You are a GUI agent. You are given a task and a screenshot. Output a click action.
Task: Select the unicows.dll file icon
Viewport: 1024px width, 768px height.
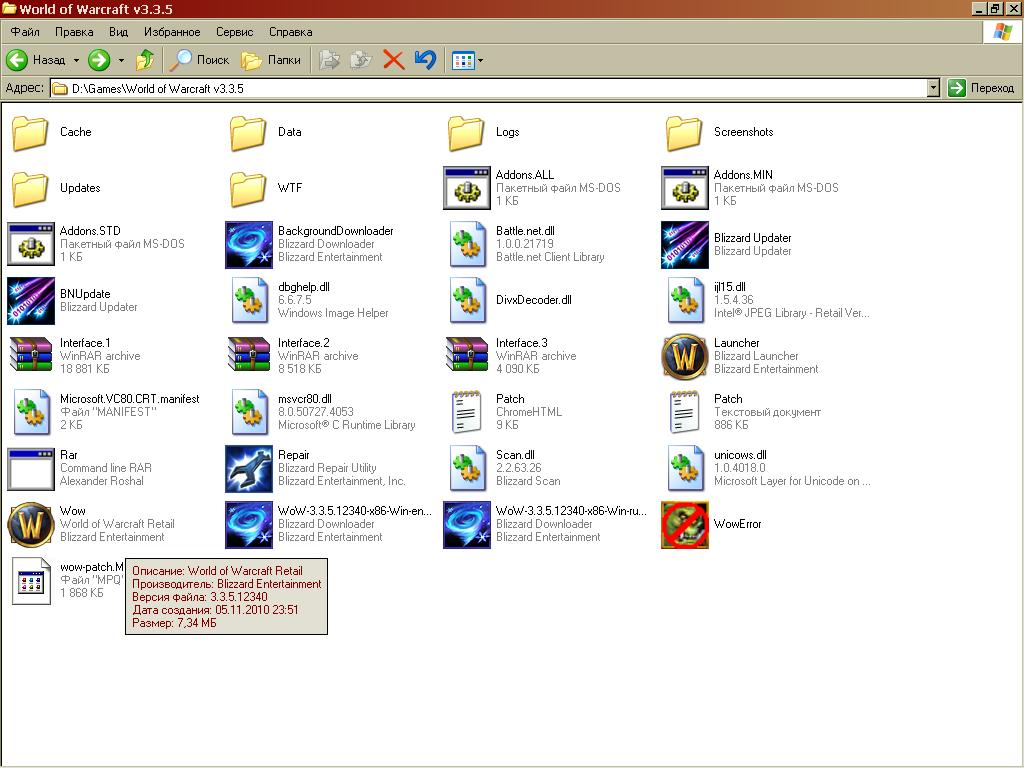(686, 469)
